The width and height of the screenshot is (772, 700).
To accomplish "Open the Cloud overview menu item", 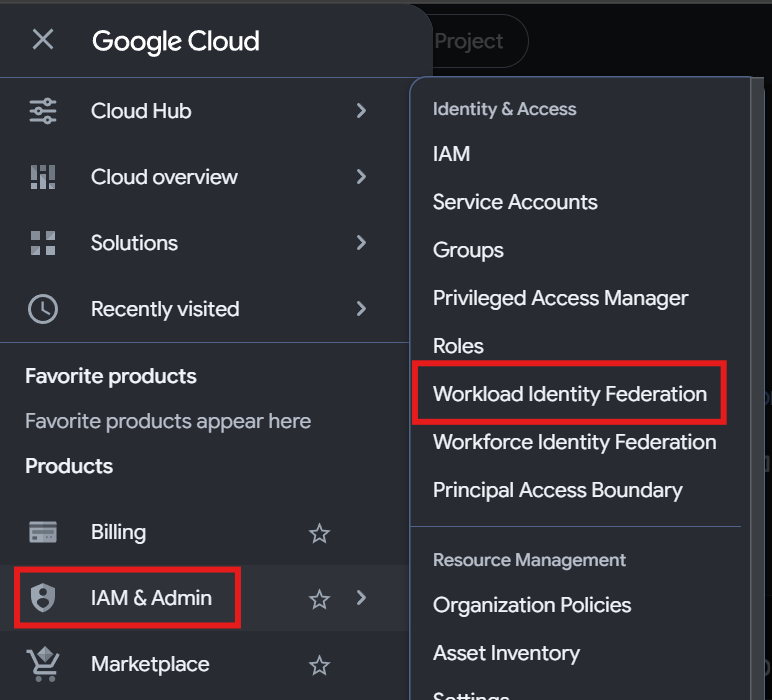I will (x=204, y=177).
